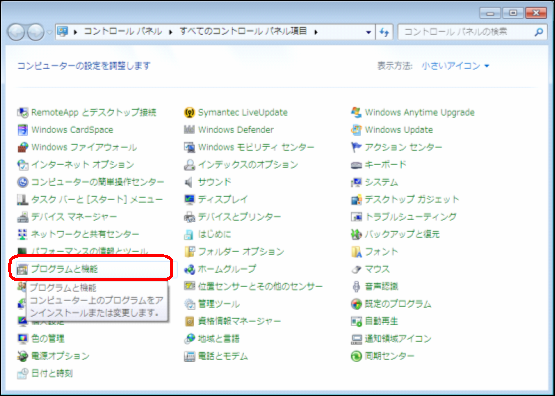Screen dimensions: 555x396
Task: Open the フォント folder icon
Action: click(x=356, y=252)
